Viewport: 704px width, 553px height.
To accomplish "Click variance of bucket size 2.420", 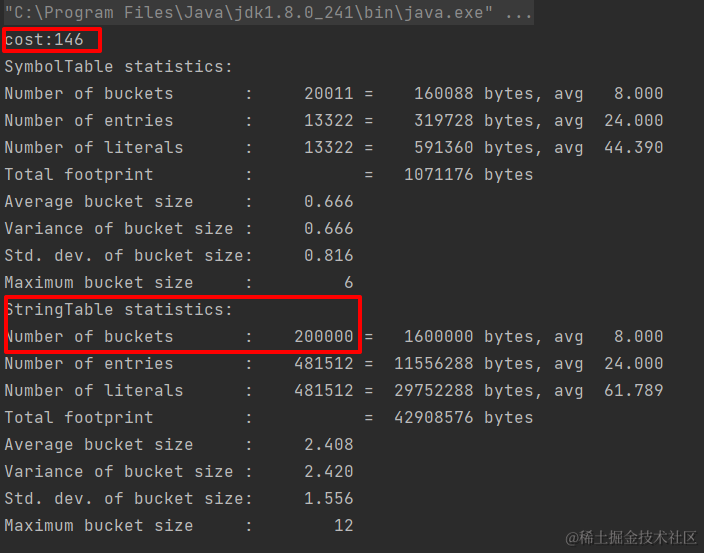I will coord(329,472).
